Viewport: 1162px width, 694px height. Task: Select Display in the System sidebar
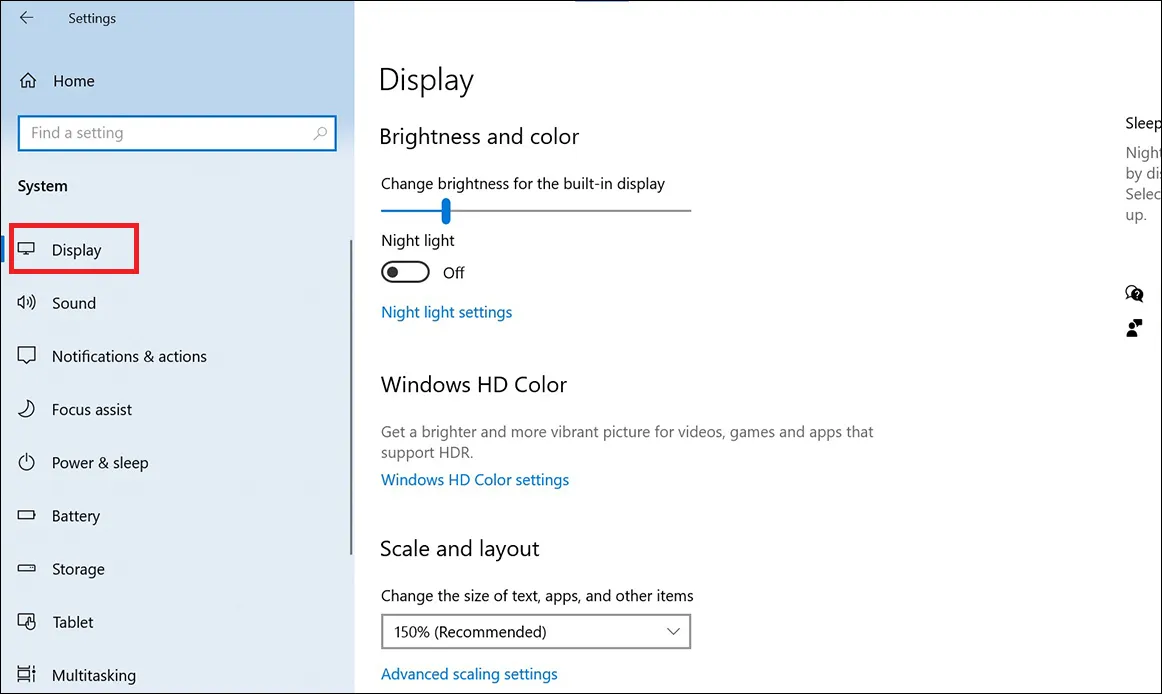(x=74, y=248)
